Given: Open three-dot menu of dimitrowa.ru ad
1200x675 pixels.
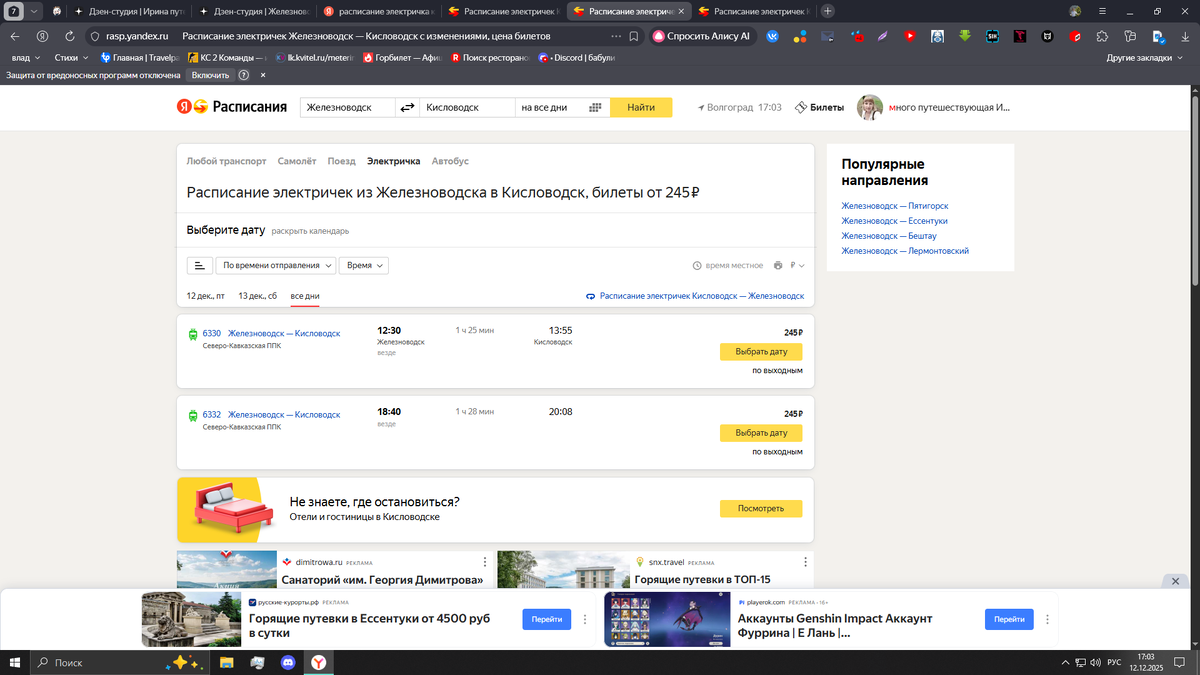Looking at the screenshot, I should [485, 562].
